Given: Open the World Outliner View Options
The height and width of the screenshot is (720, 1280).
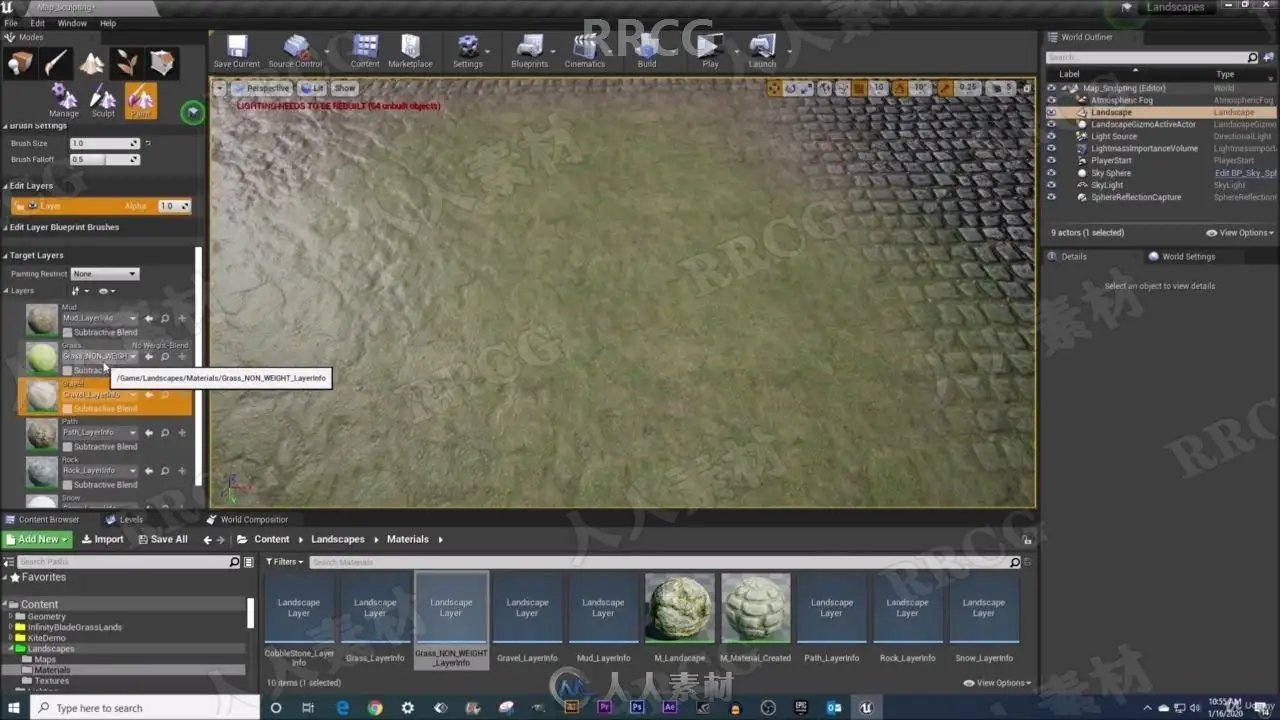Looking at the screenshot, I should click(x=1240, y=233).
